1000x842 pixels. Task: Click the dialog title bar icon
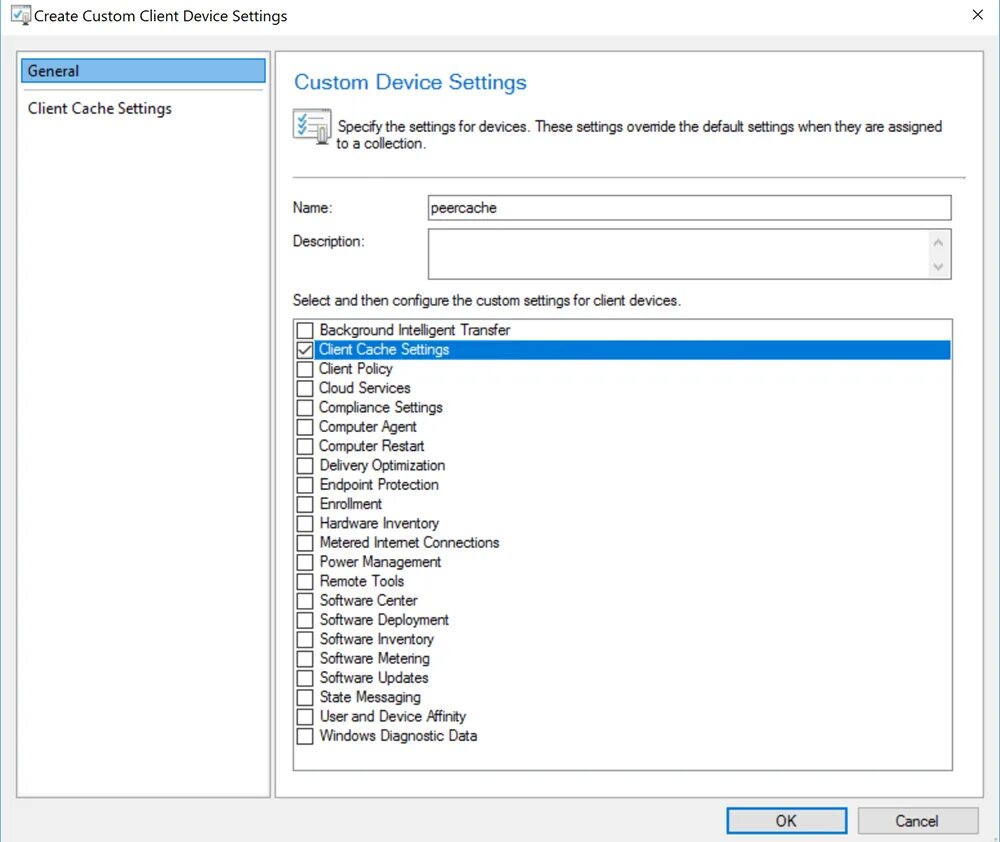[20, 15]
